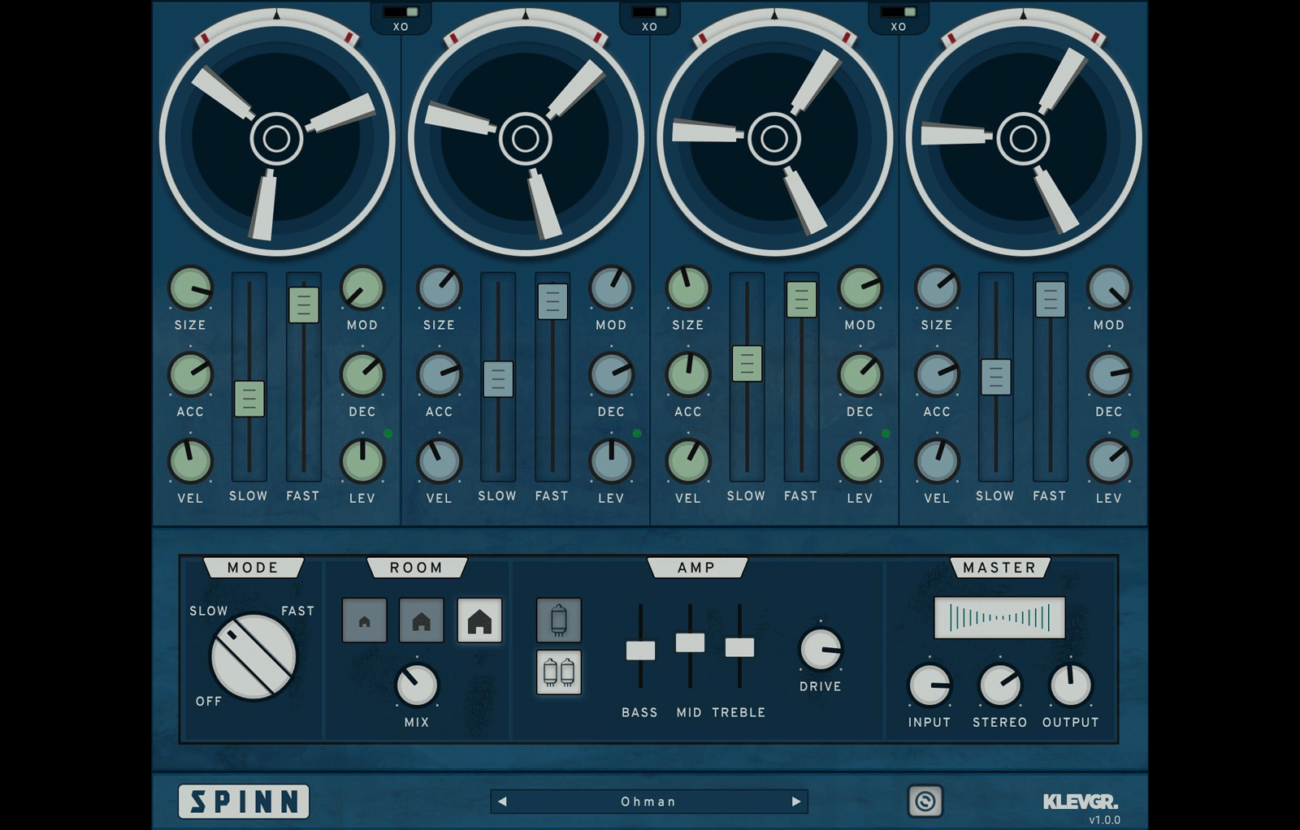Click the third rotor's SIZE knob
The image size is (1300, 830).
click(688, 288)
